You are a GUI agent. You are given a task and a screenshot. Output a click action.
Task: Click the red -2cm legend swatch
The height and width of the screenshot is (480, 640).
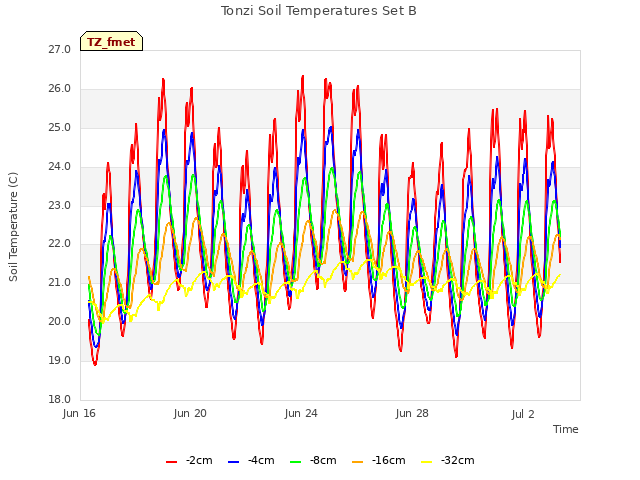171,462
